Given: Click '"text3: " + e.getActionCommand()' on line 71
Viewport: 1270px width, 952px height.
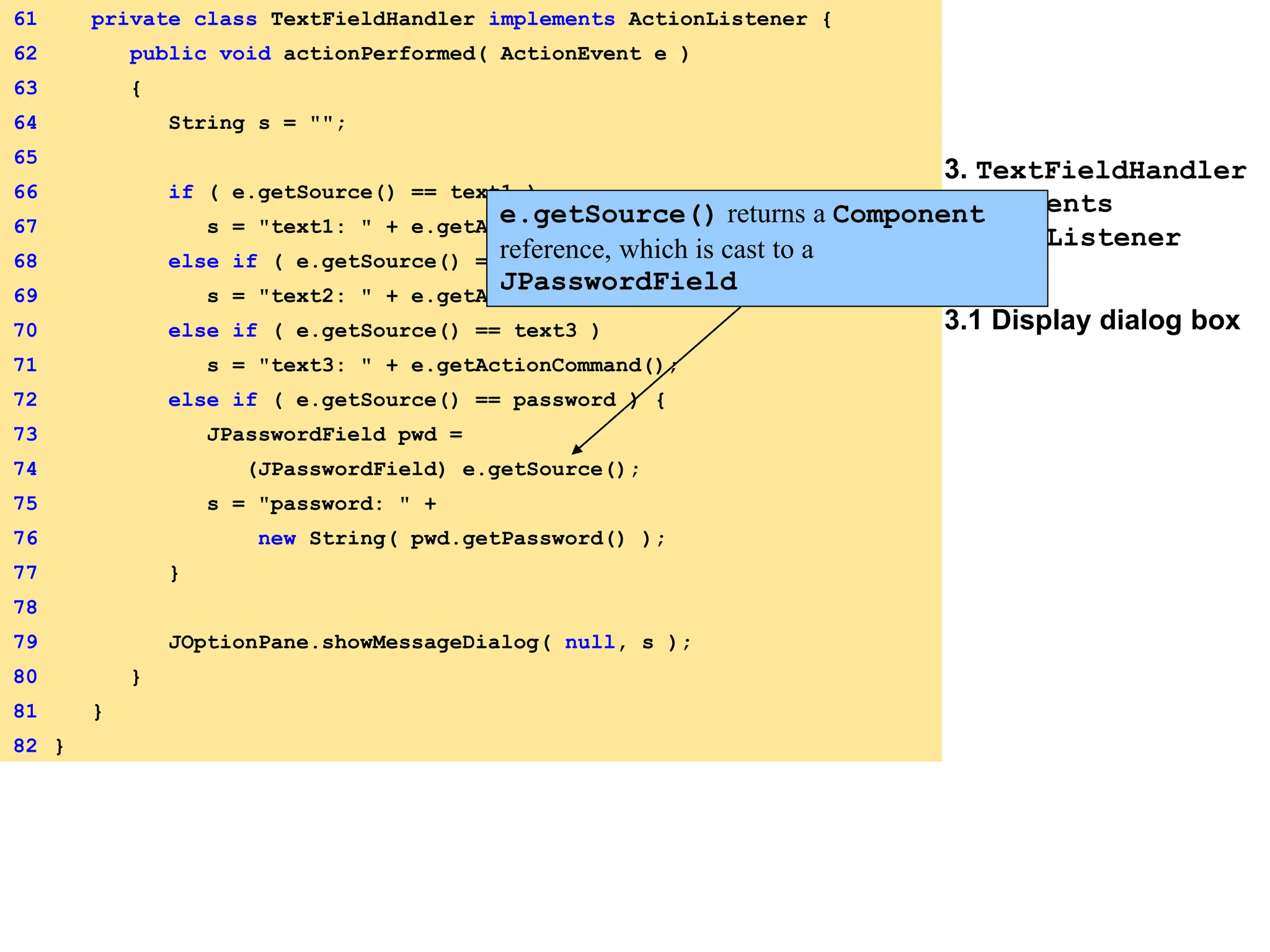Looking at the screenshot, I should point(462,366).
